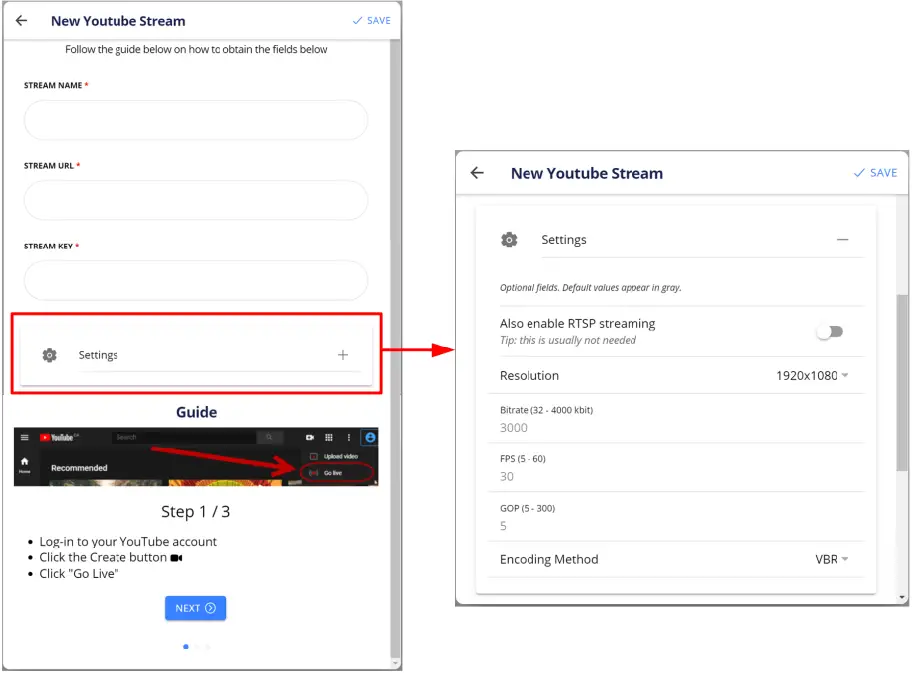The image size is (916, 677).
Task: Select first guide step pagination dot
Action: click(186, 647)
